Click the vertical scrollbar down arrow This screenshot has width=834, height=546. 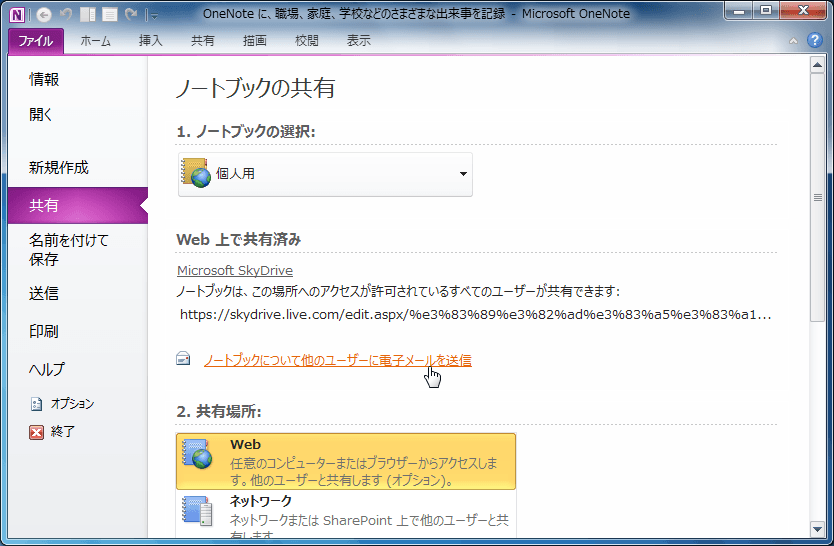(817, 529)
